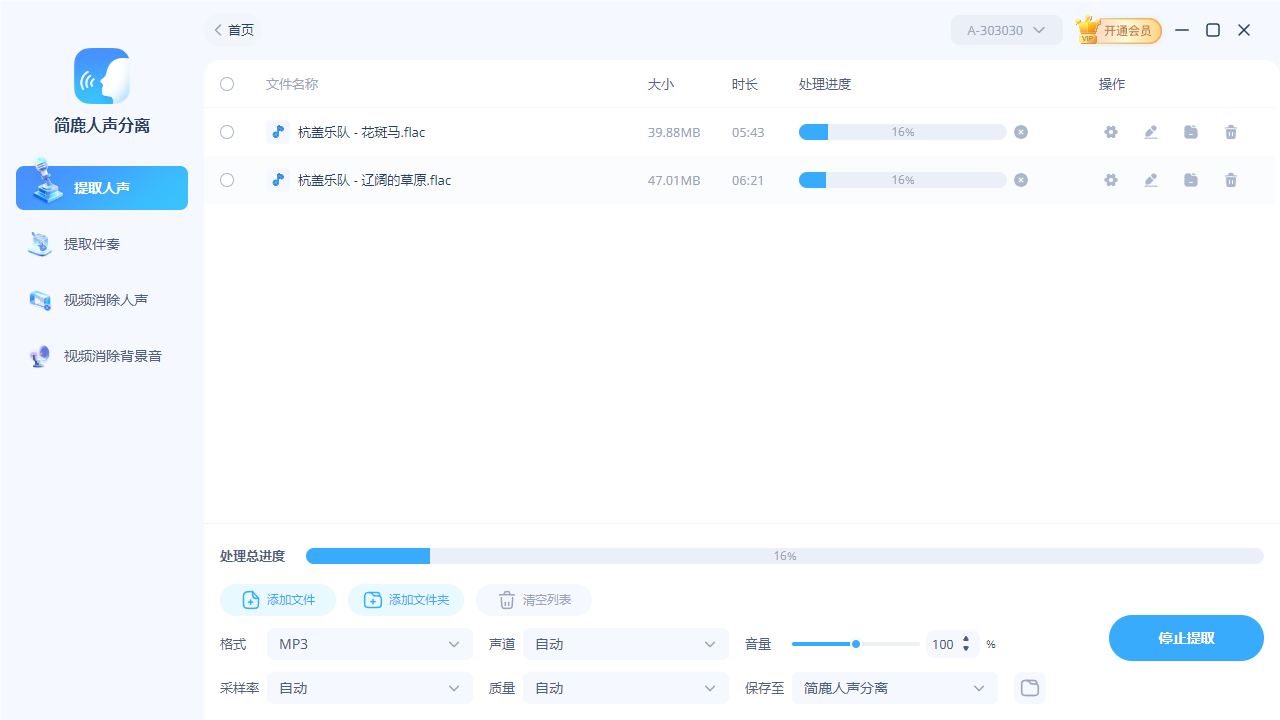Check the box for 花斑马.flac
Screen dimensions: 1280x720
[226, 131]
